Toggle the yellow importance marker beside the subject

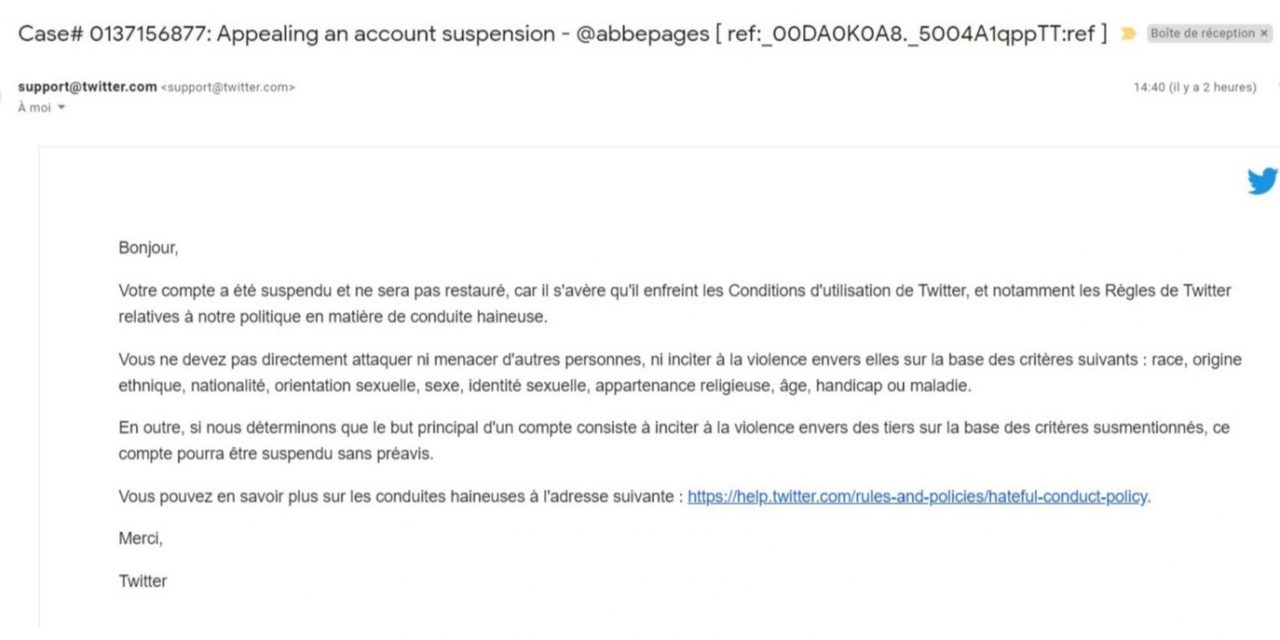coord(1129,34)
